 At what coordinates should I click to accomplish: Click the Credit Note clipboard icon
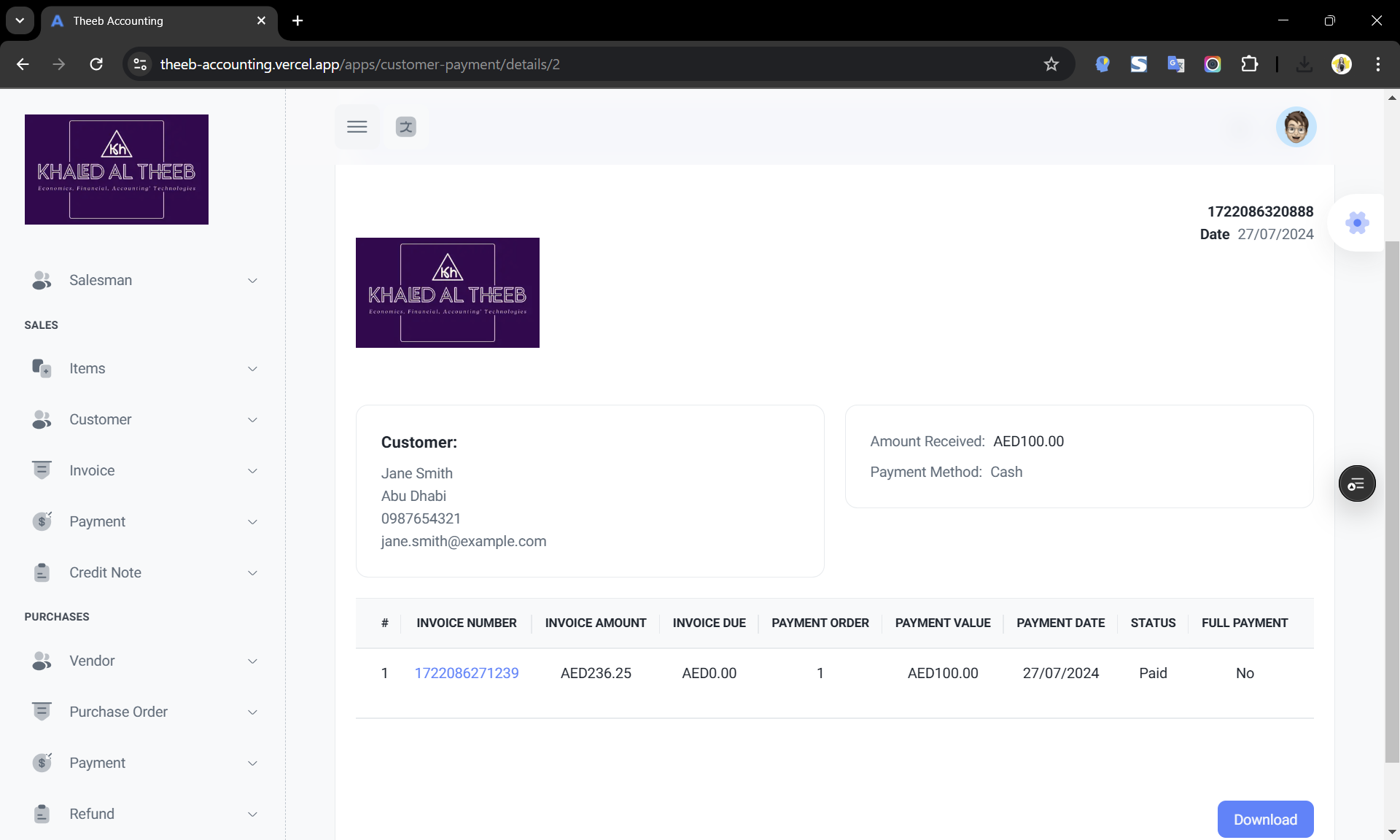(x=42, y=572)
